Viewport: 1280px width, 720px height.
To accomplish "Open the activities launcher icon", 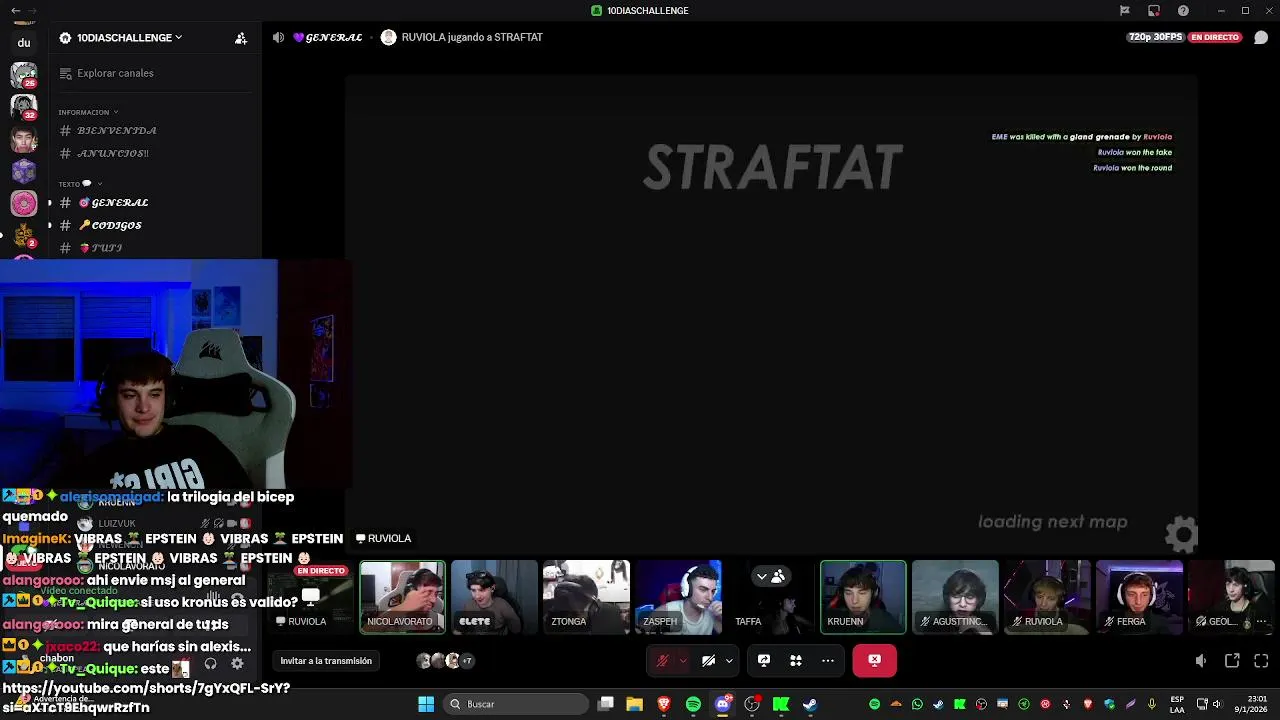I will pyautogui.click(x=796, y=661).
